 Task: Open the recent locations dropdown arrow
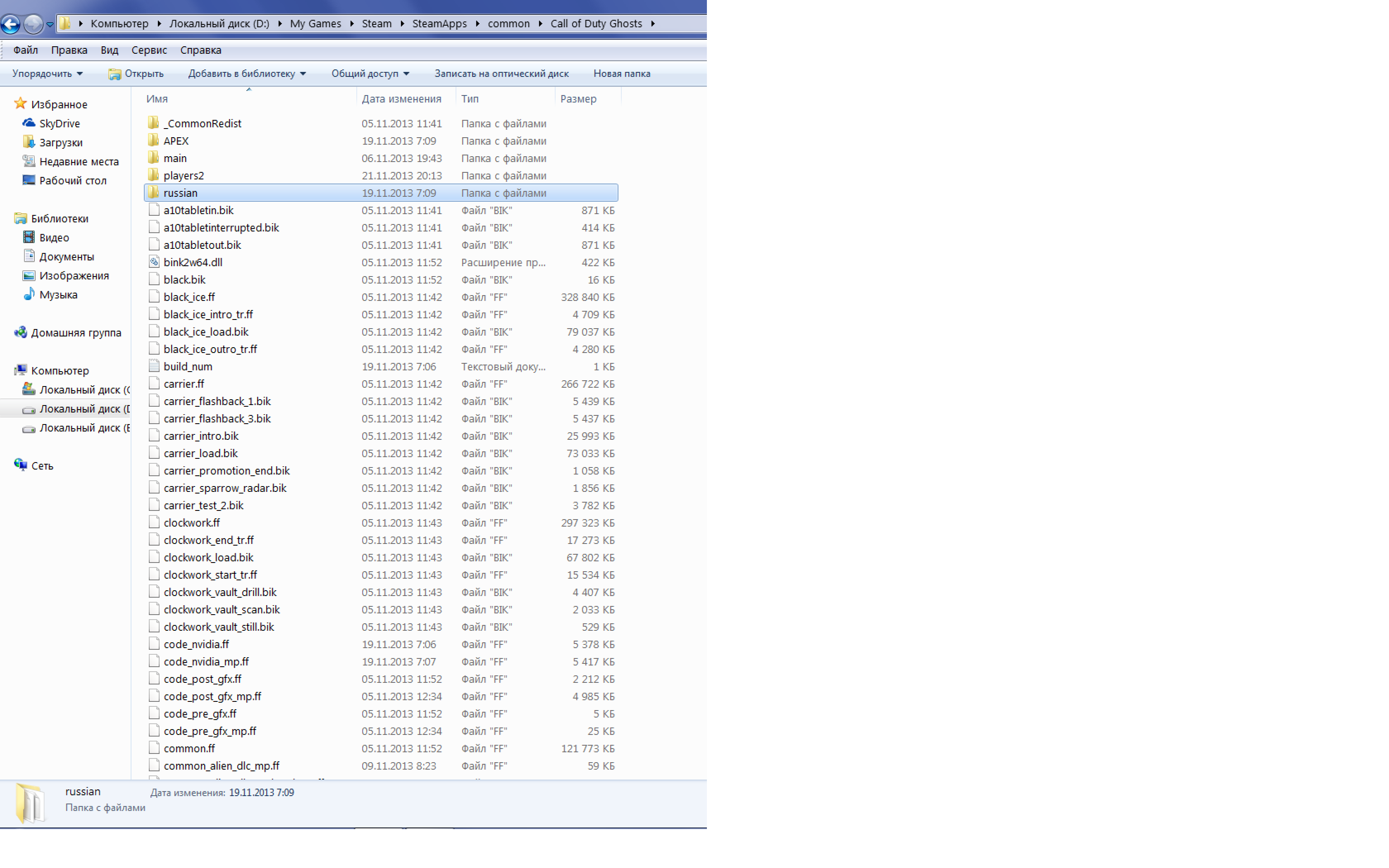point(50,24)
